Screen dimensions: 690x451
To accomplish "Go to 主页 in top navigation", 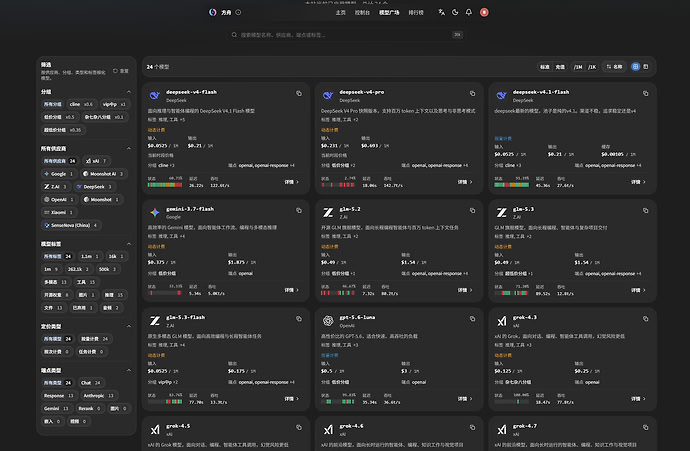I will click(341, 12).
